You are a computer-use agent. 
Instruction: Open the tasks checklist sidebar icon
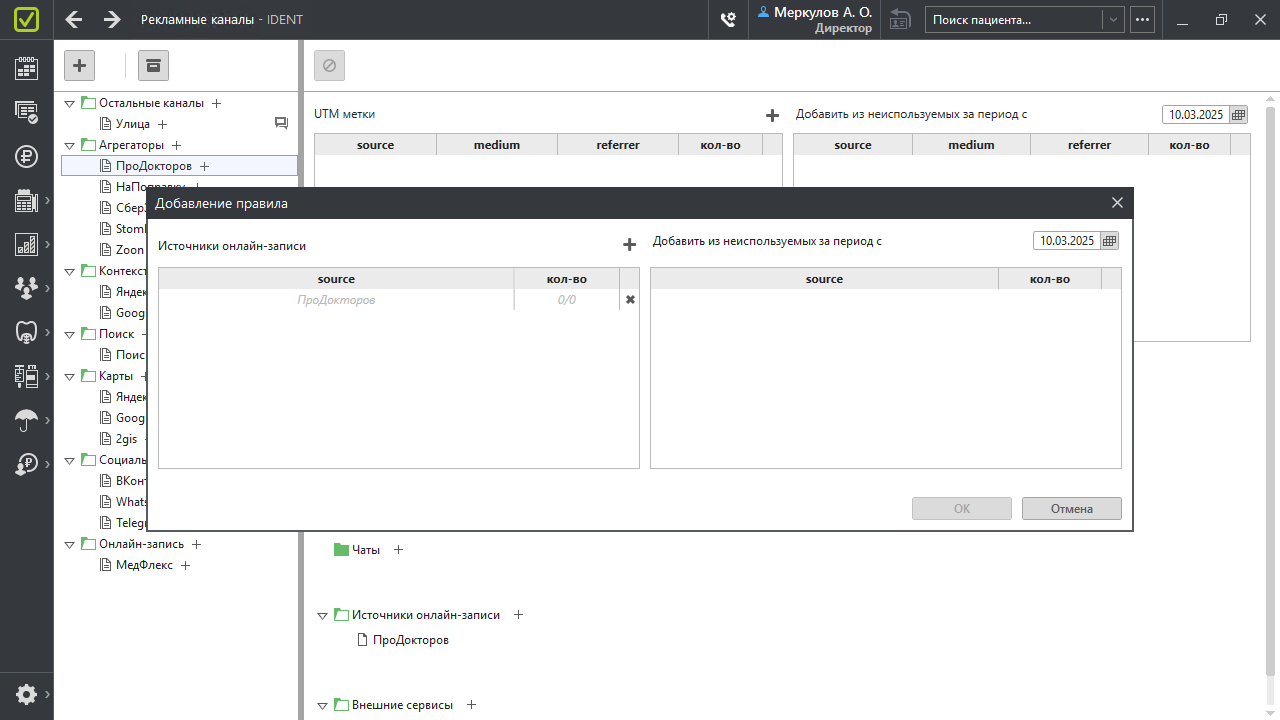pyautogui.click(x=27, y=112)
